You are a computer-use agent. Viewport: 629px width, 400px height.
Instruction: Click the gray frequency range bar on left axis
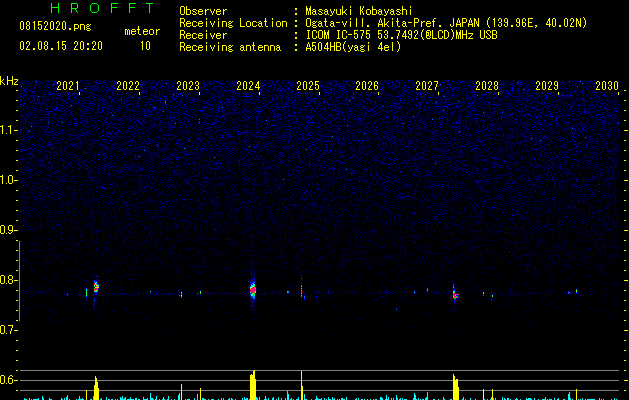pos(19,281)
